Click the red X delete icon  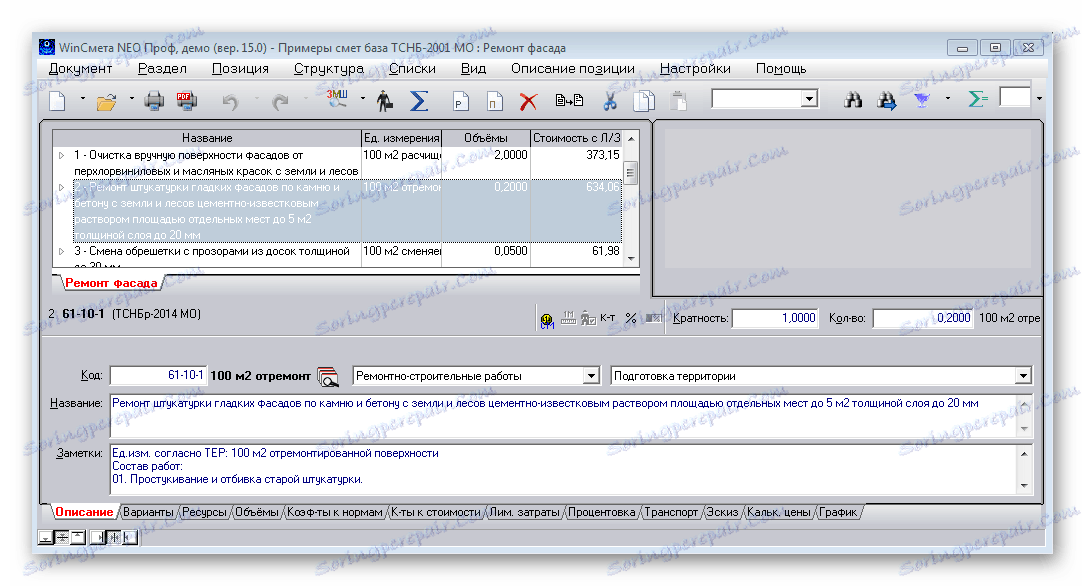point(528,102)
